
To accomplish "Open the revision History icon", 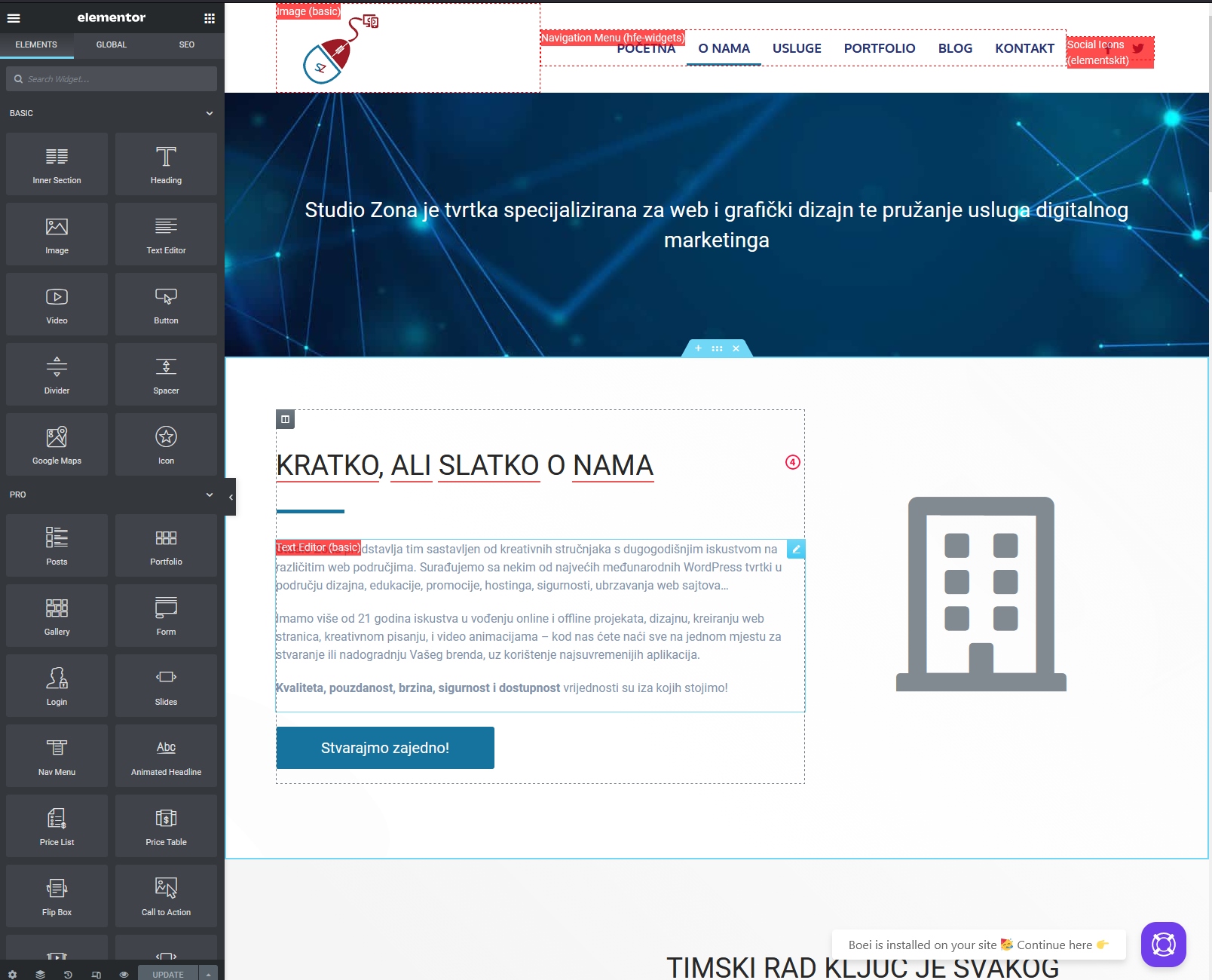I will pos(68,974).
